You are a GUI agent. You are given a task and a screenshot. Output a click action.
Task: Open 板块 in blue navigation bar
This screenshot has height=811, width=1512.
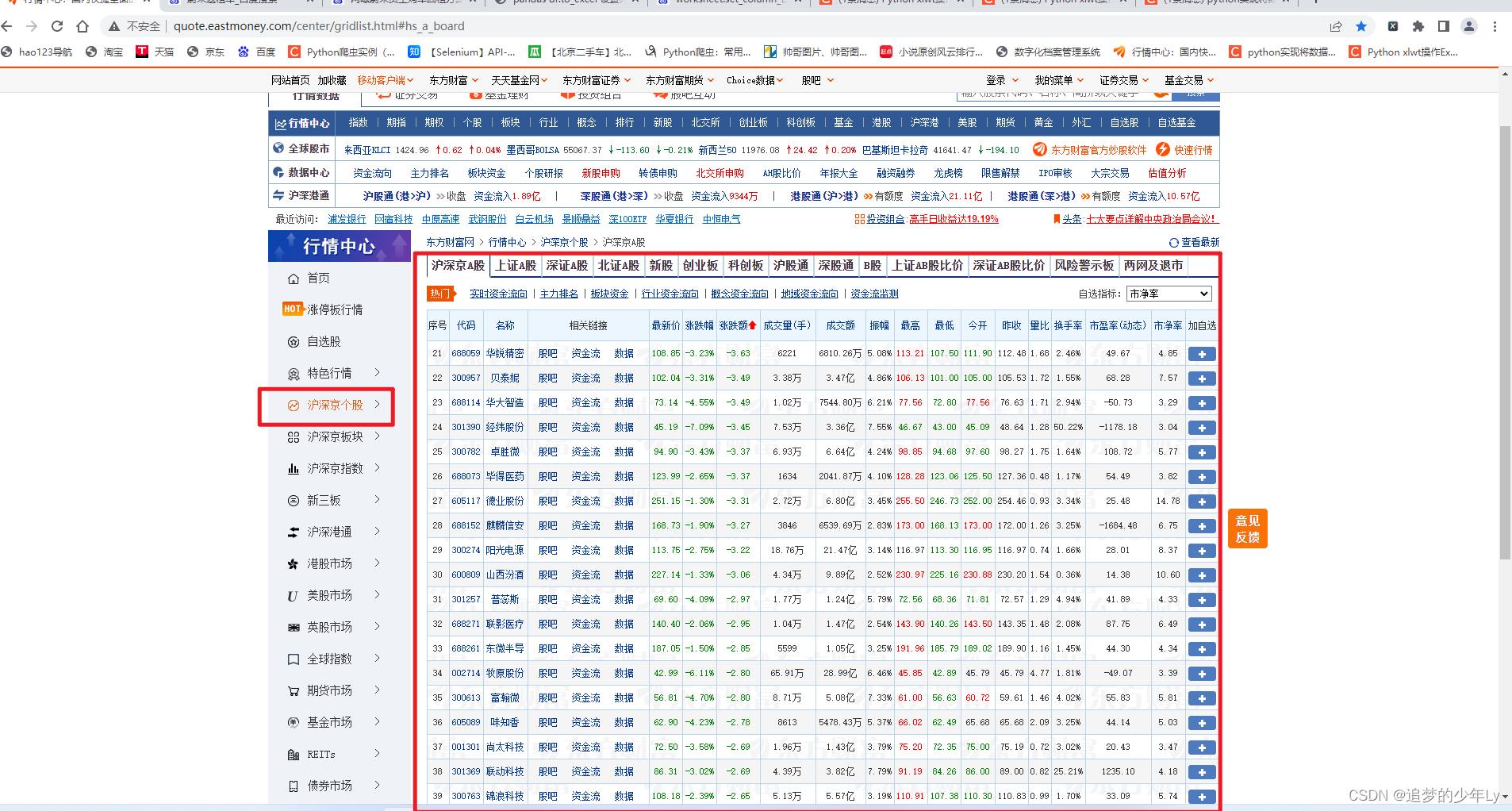[511, 123]
